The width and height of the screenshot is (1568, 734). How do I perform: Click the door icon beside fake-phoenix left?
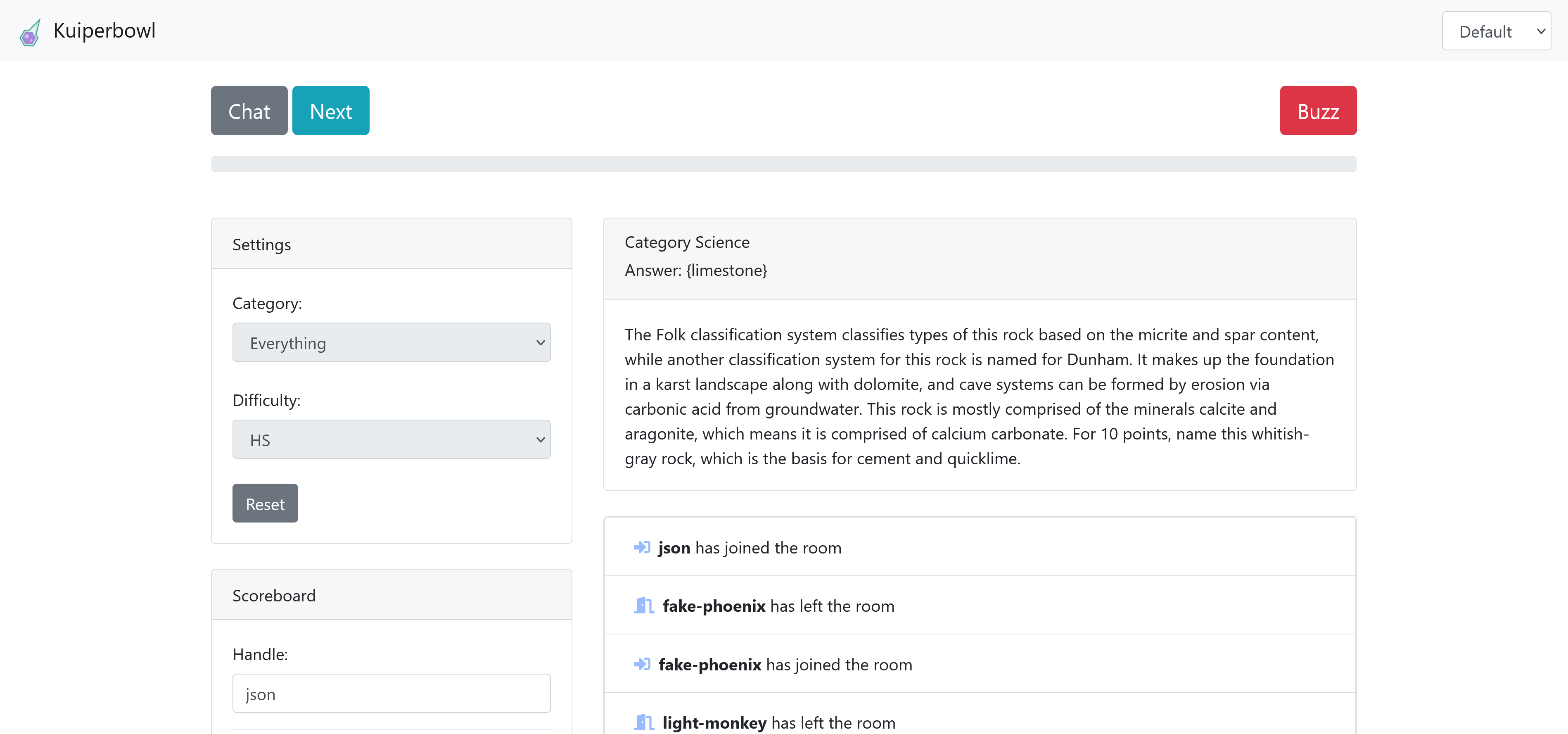[643, 606]
